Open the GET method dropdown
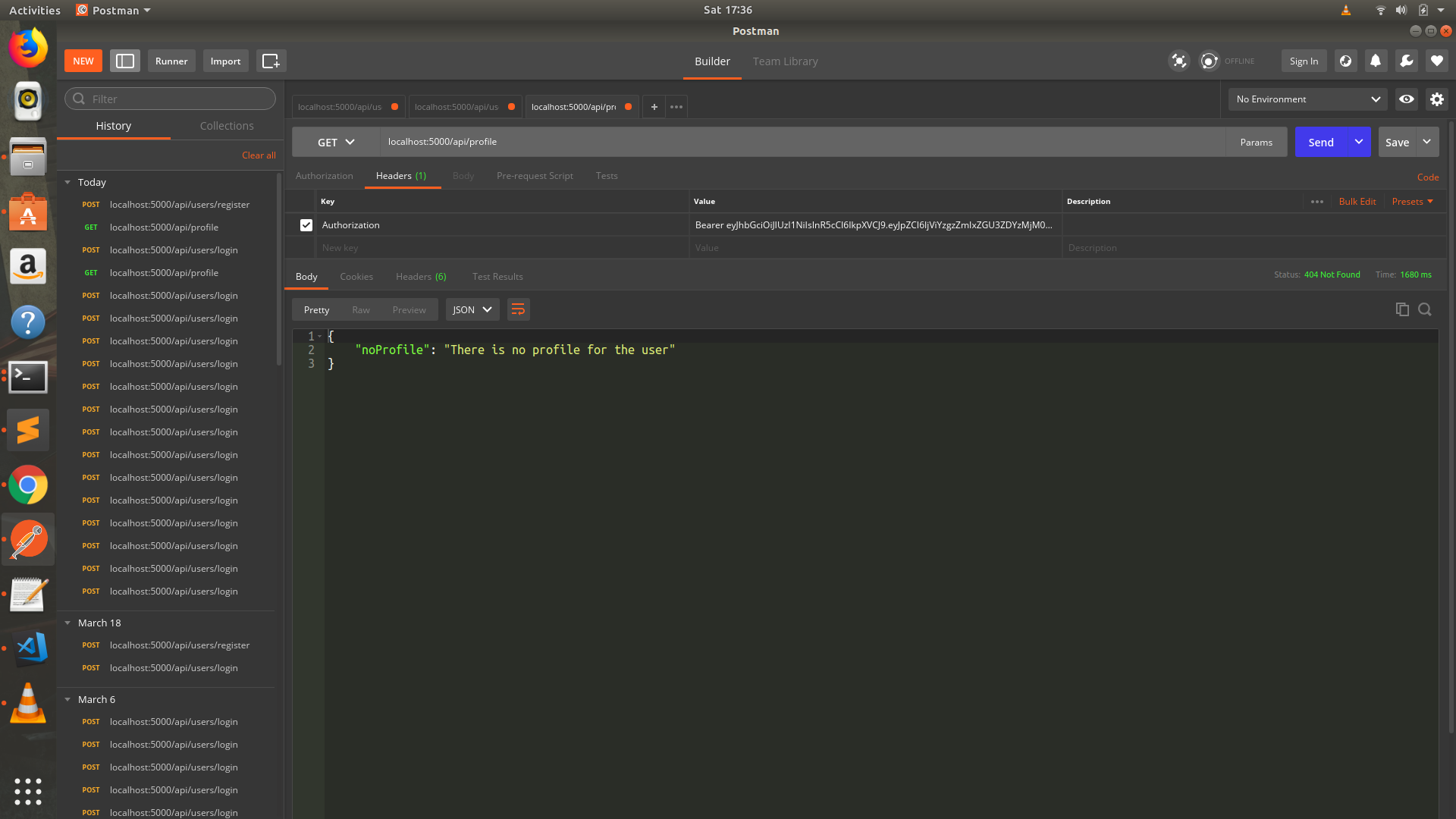1456x819 pixels. [x=335, y=142]
